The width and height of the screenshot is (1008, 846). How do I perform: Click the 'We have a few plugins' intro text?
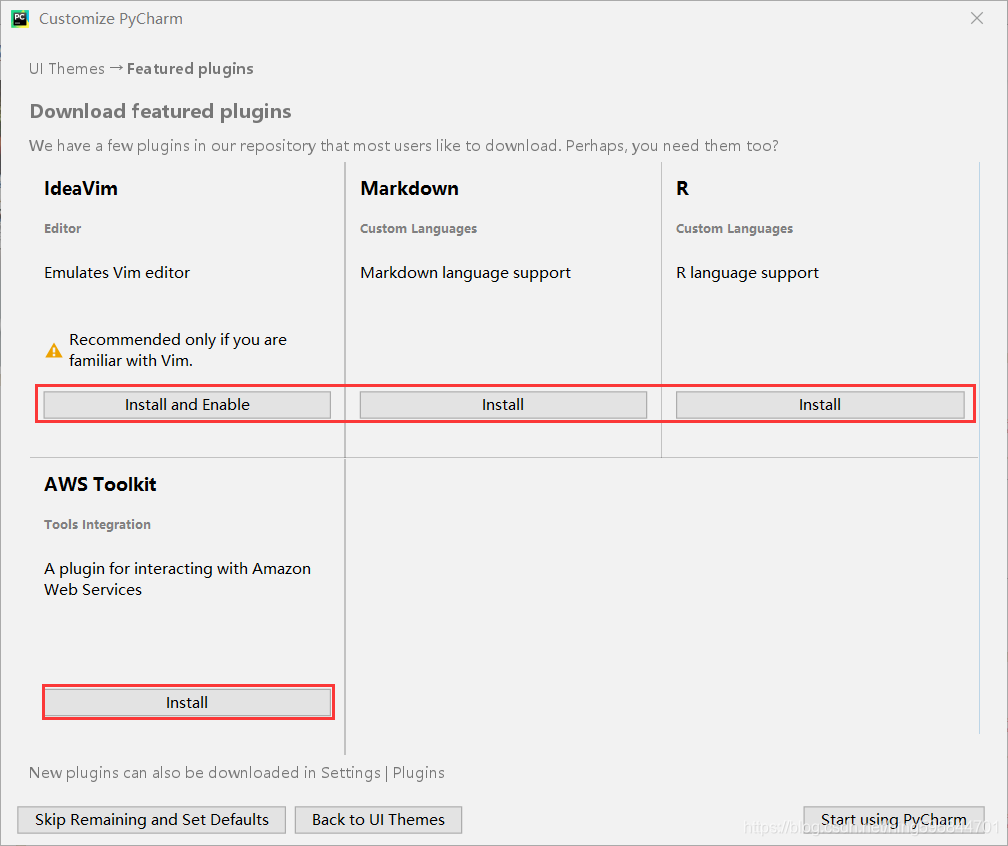404,146
